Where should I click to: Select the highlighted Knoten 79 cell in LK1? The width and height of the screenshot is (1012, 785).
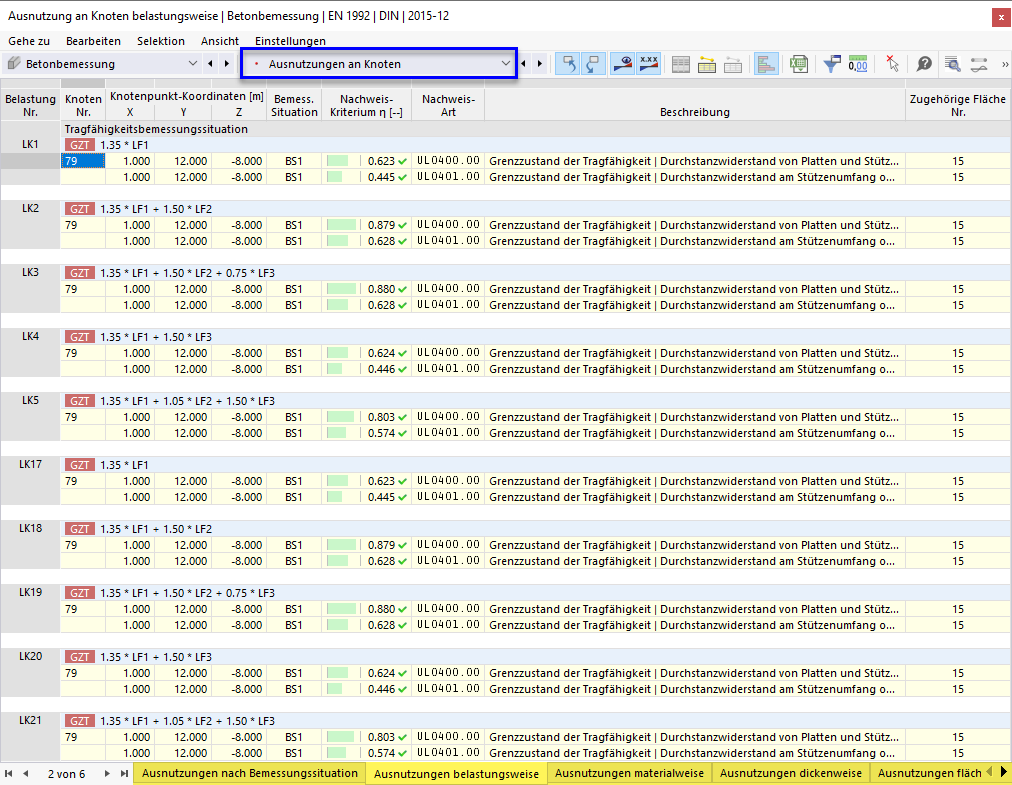tap(83, 161)
